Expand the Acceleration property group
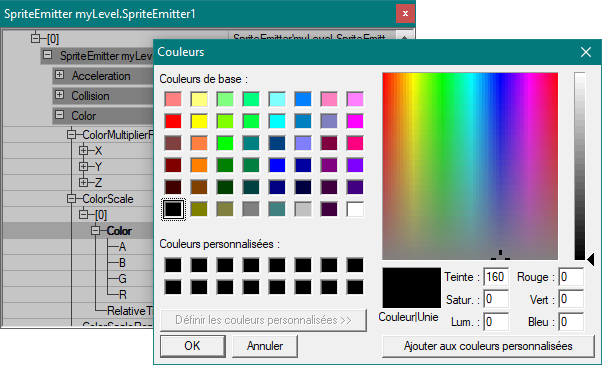The height and width of the screenshot is (365, 602). (60, 75)
